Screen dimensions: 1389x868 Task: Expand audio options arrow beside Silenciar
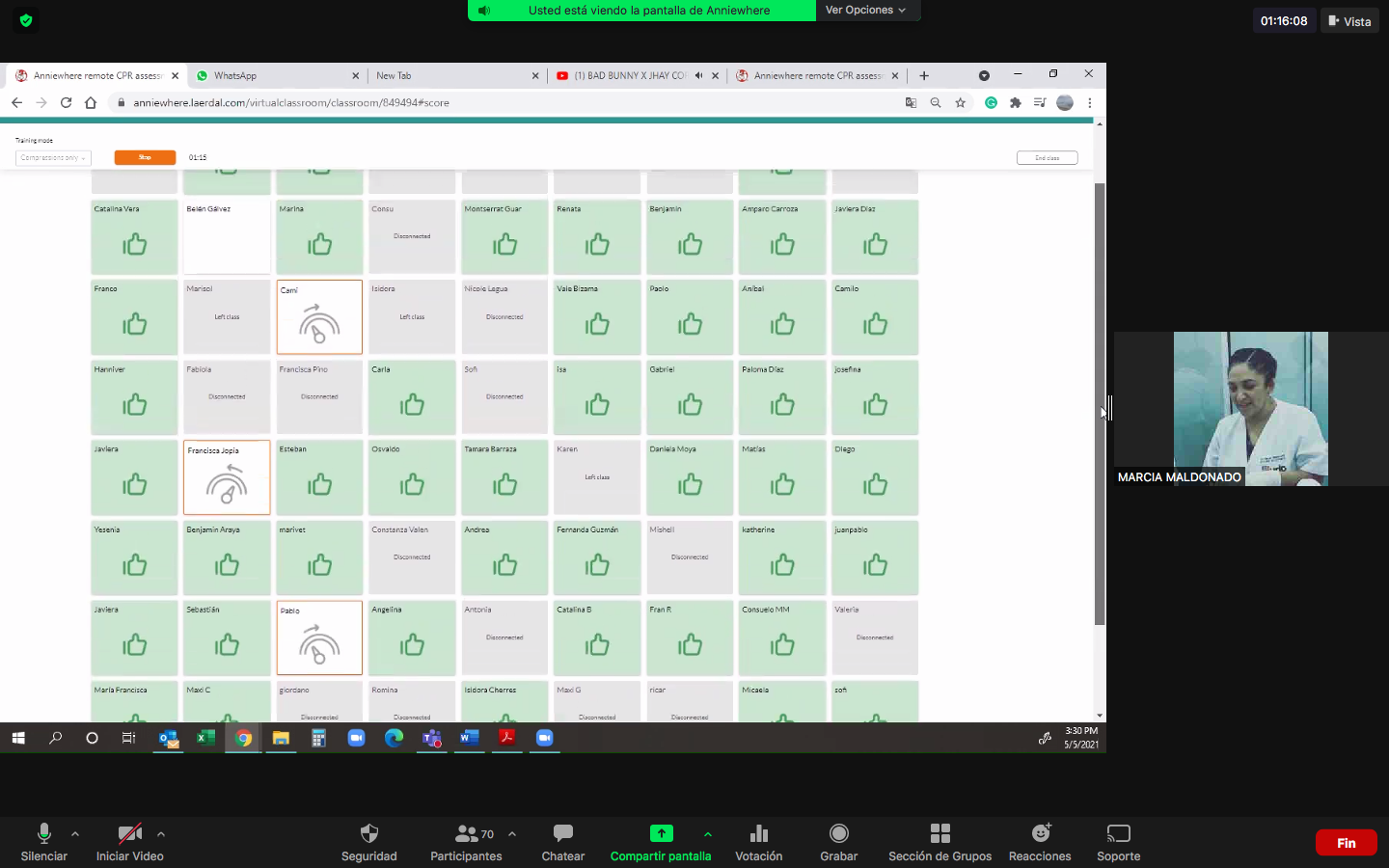tap(75, 834)
